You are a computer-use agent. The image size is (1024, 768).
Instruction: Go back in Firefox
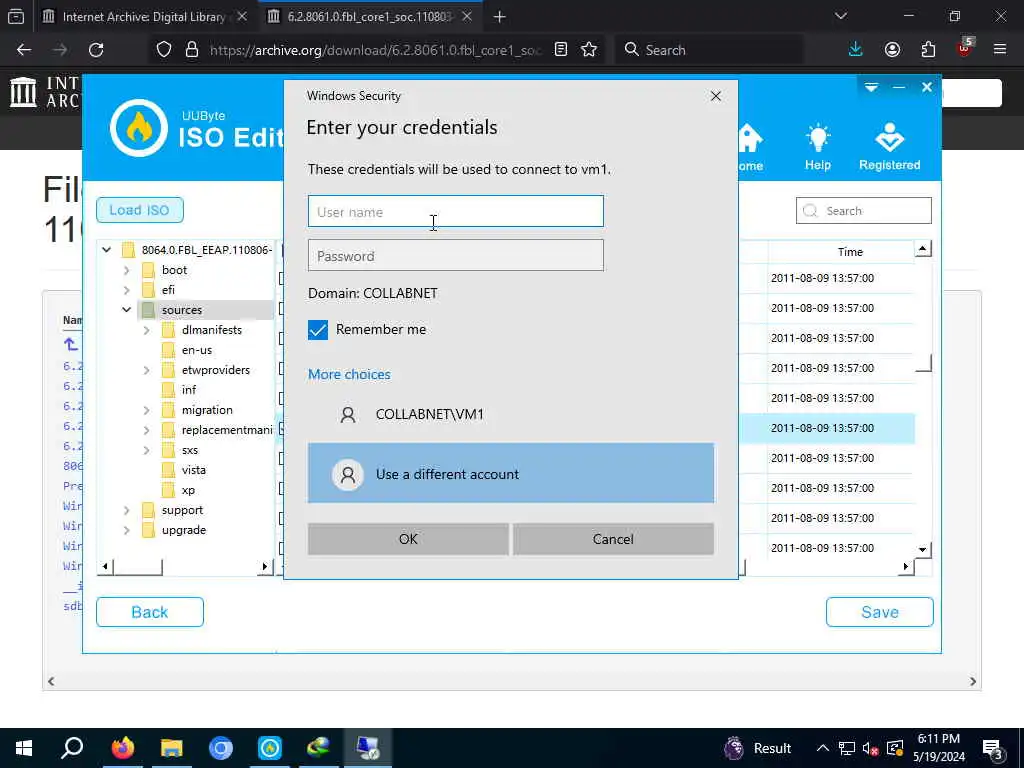(x=24, y=50)
